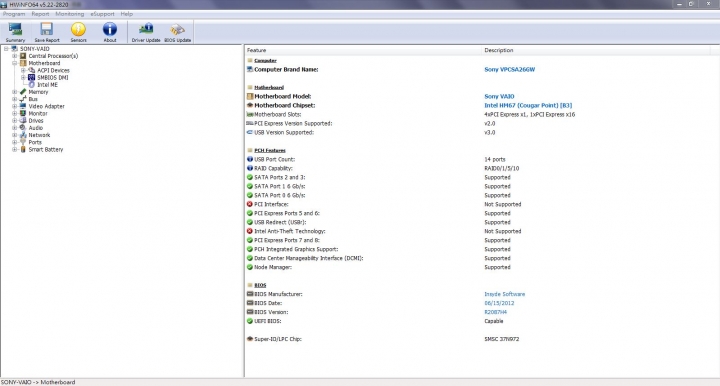Viewport: 720px width, 386px height.
Task: Expand the Monitor tree node
Action: coord(15,113)
